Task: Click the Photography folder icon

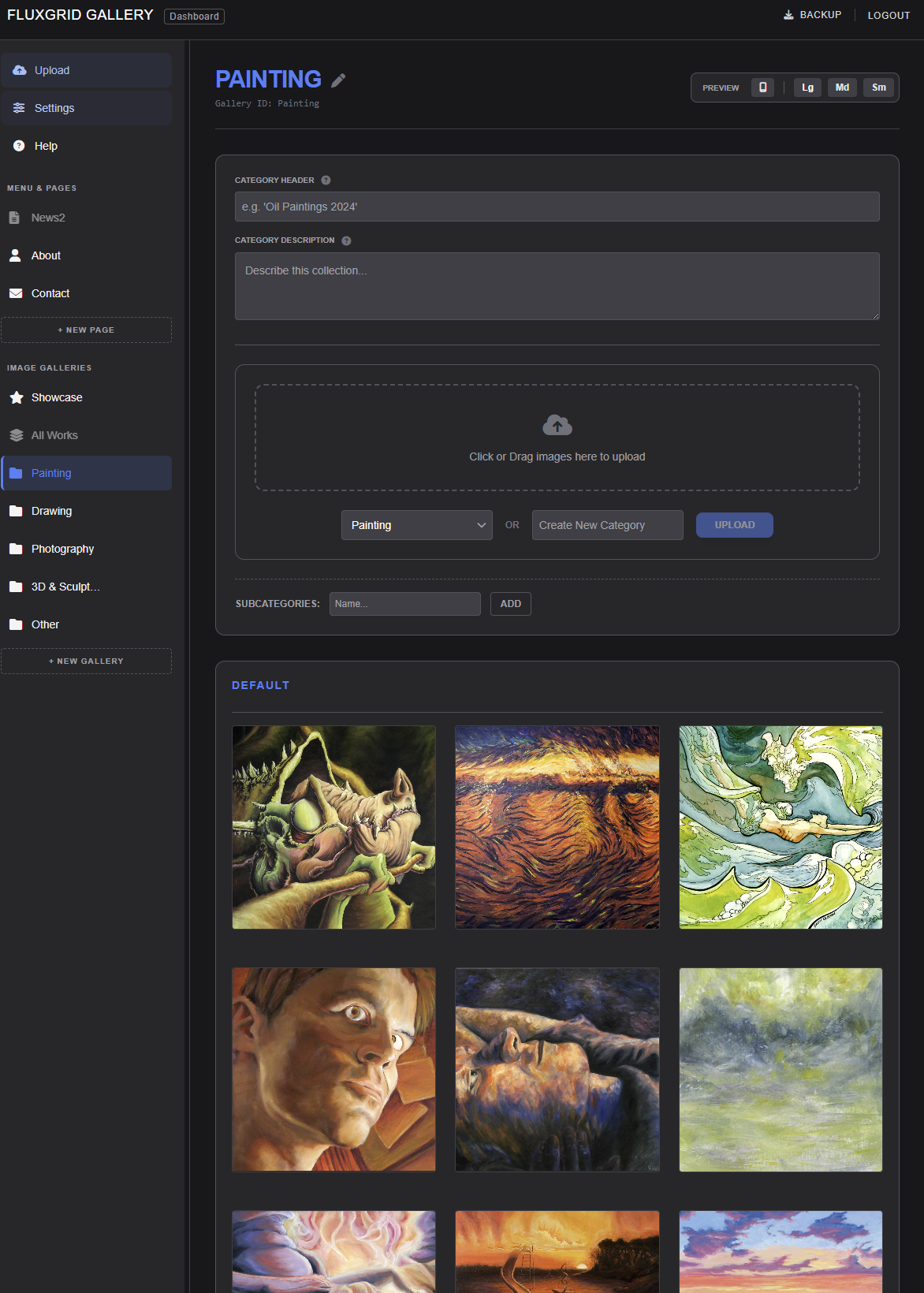Action: tap(16, 549)
